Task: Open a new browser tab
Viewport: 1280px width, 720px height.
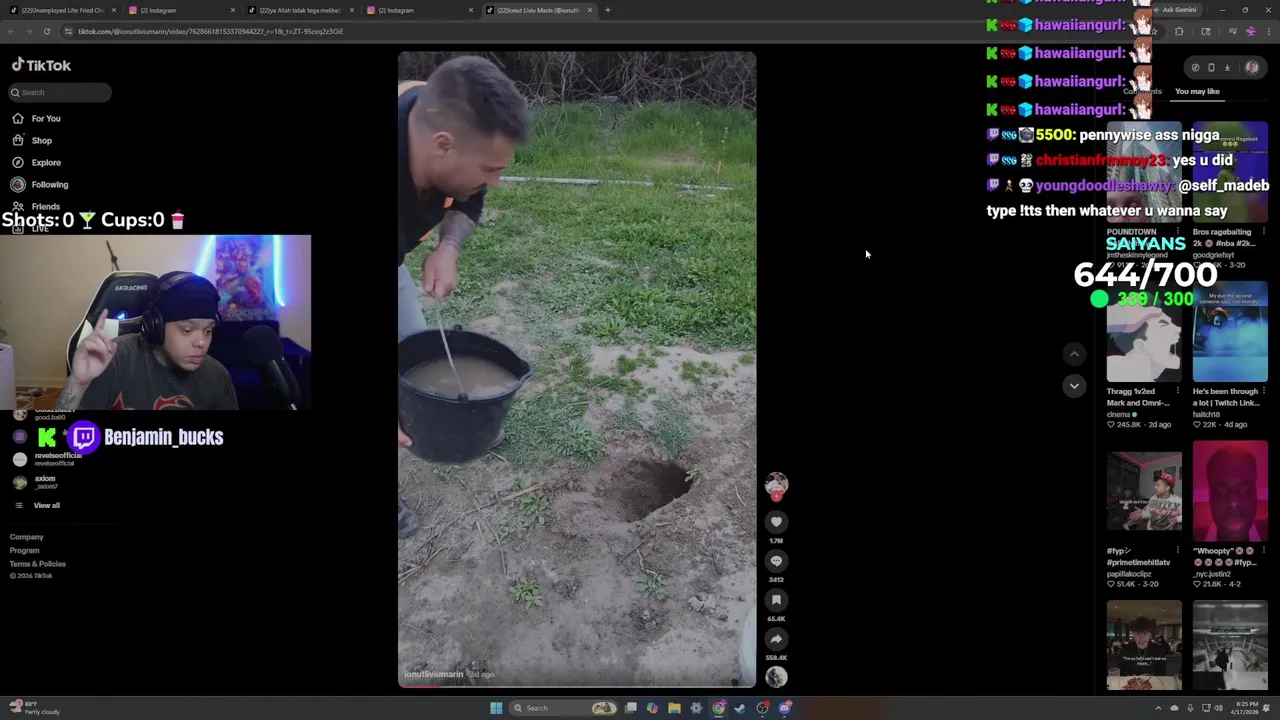Action: click(x=608, y=10)
